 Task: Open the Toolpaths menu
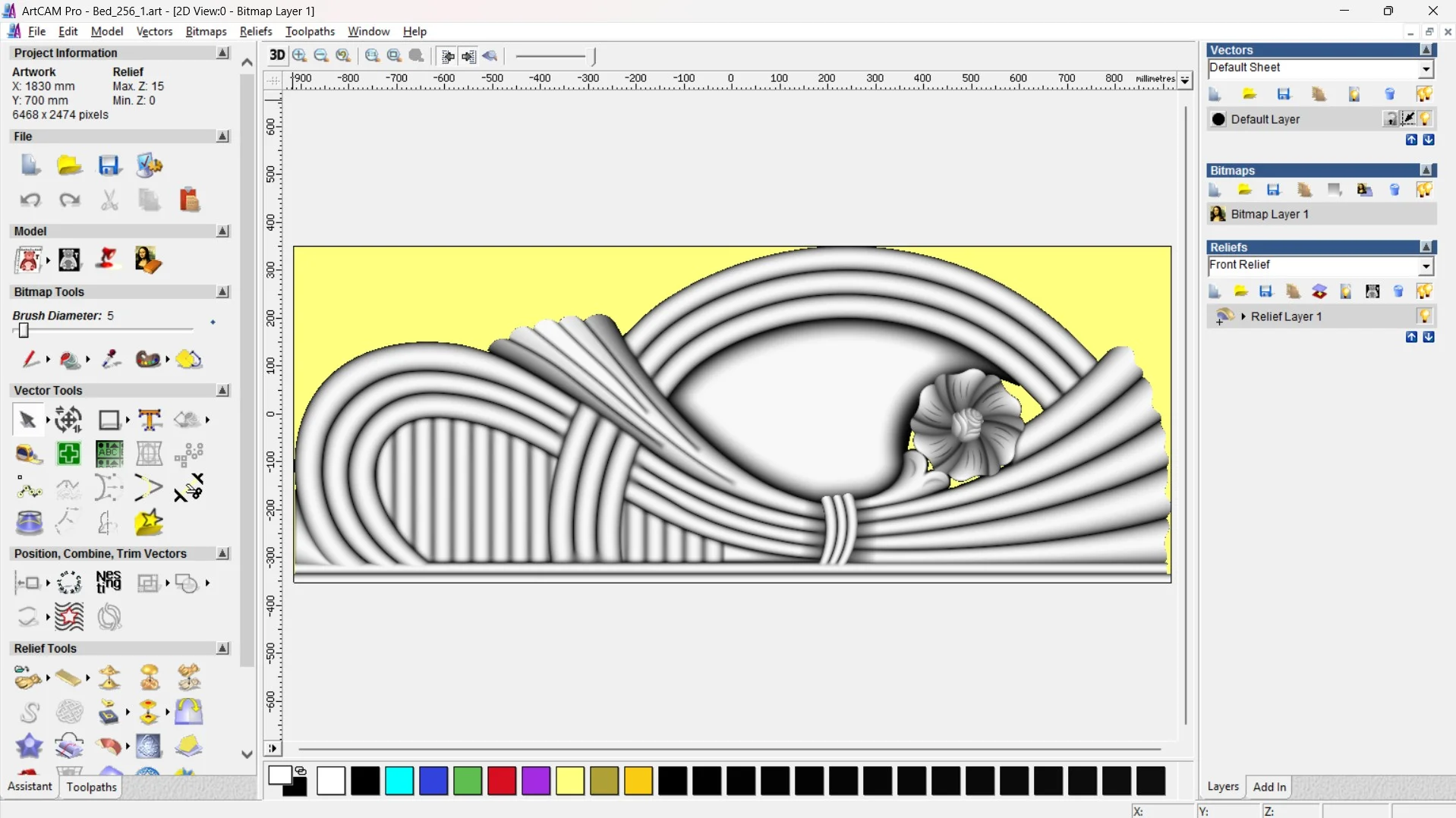(310, 31)
